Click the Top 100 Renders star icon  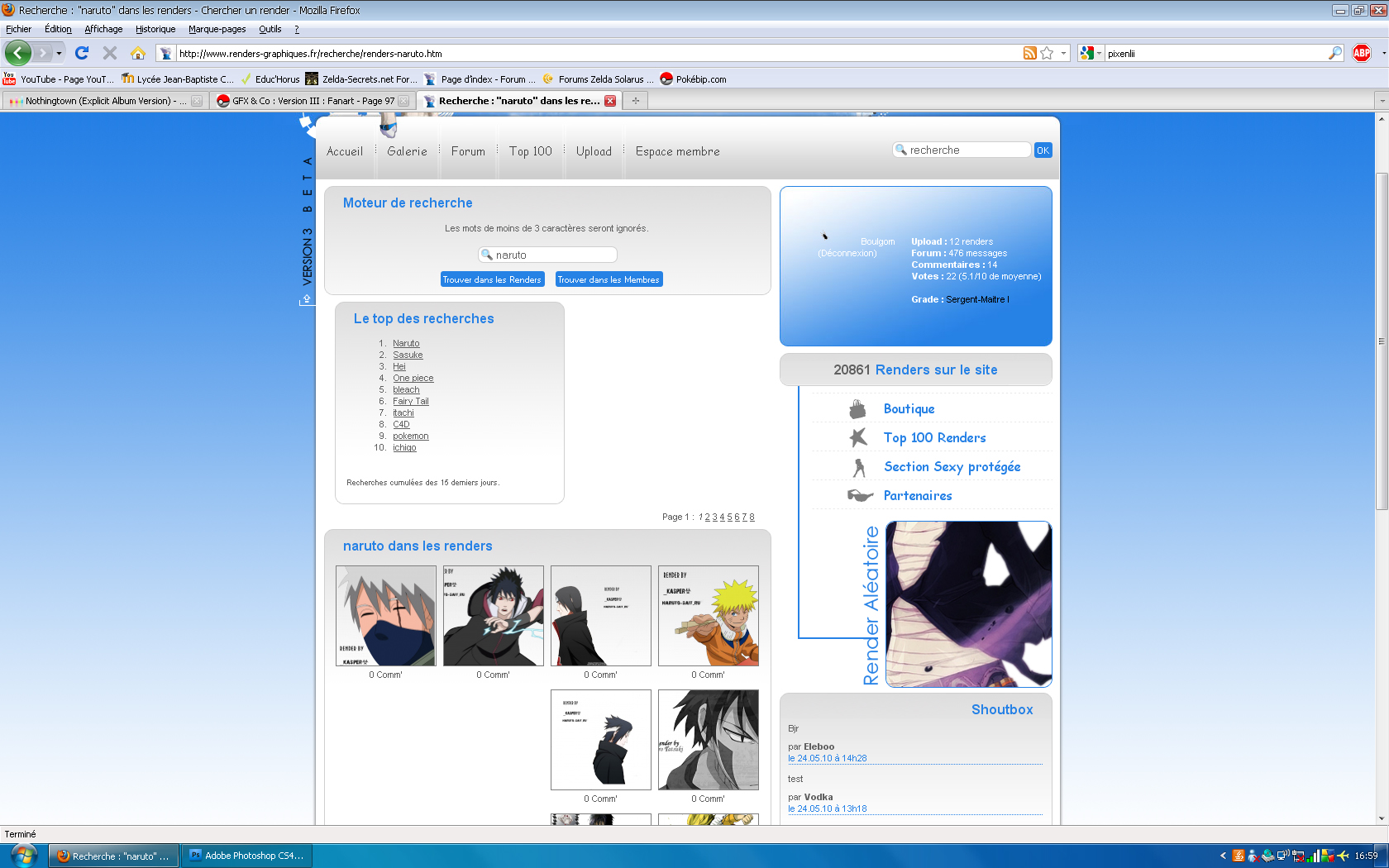click(x=858, y=437)
